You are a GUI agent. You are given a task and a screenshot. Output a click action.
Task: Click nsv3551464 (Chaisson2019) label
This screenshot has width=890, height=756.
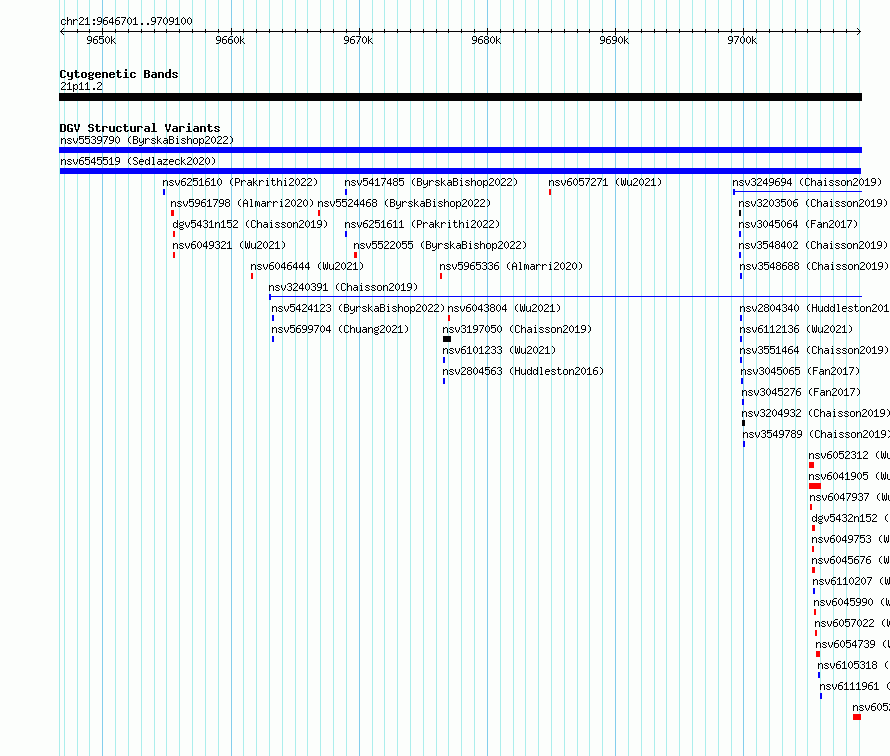pyautogui.click(x=814, y=350)
